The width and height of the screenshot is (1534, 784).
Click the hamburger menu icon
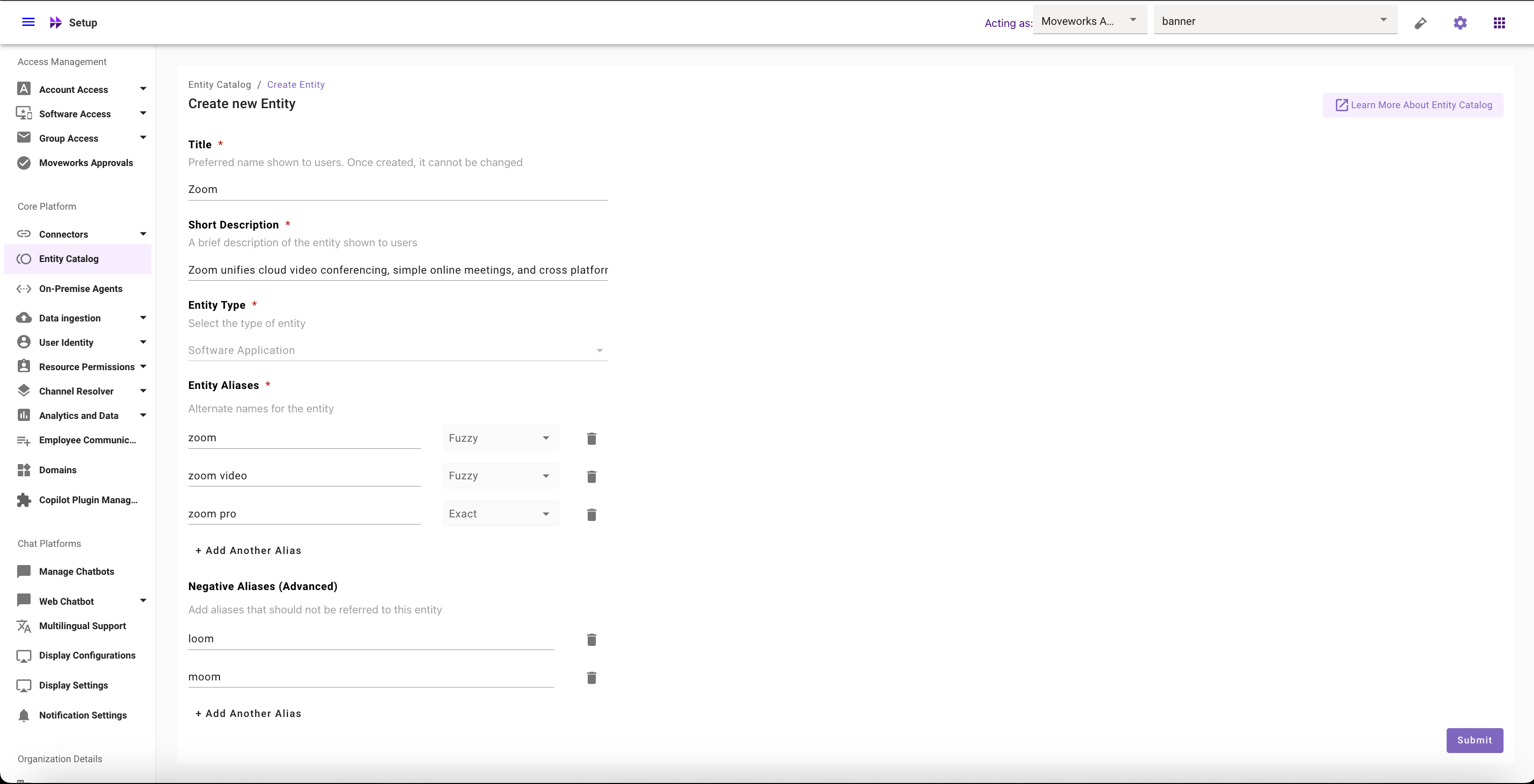click(28, 22)
